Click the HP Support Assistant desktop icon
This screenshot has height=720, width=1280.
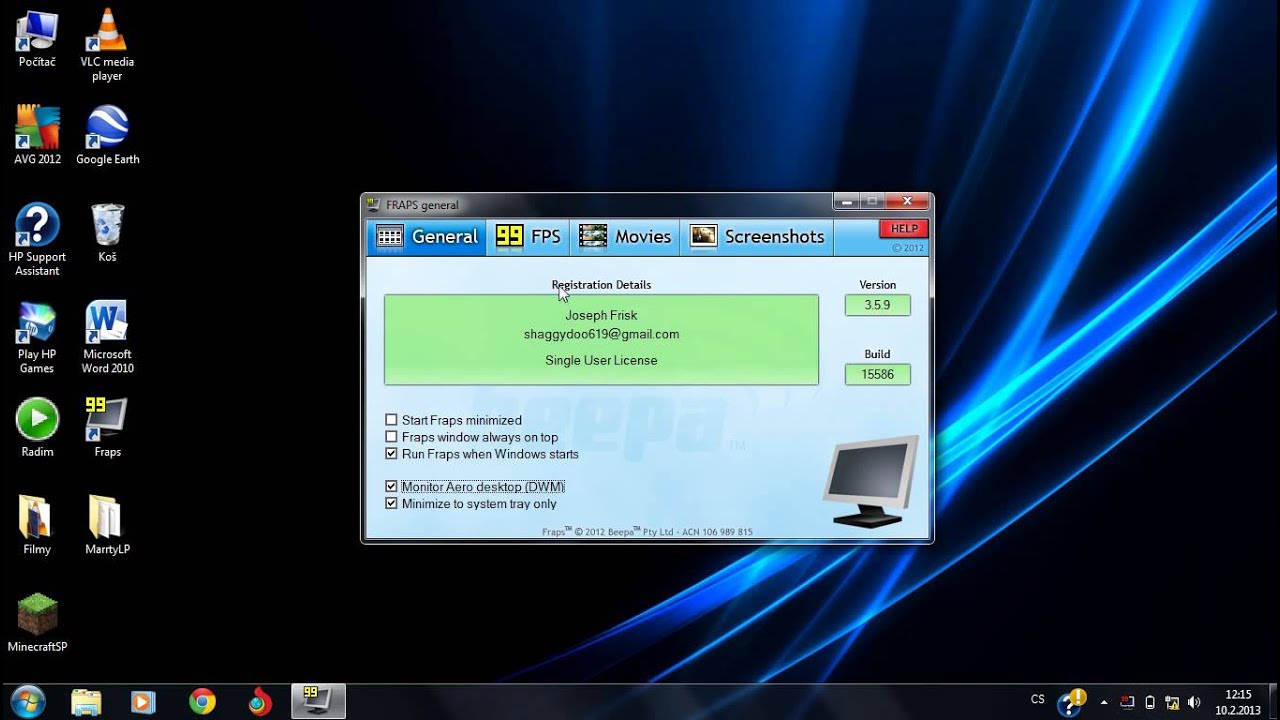[37, 240]
